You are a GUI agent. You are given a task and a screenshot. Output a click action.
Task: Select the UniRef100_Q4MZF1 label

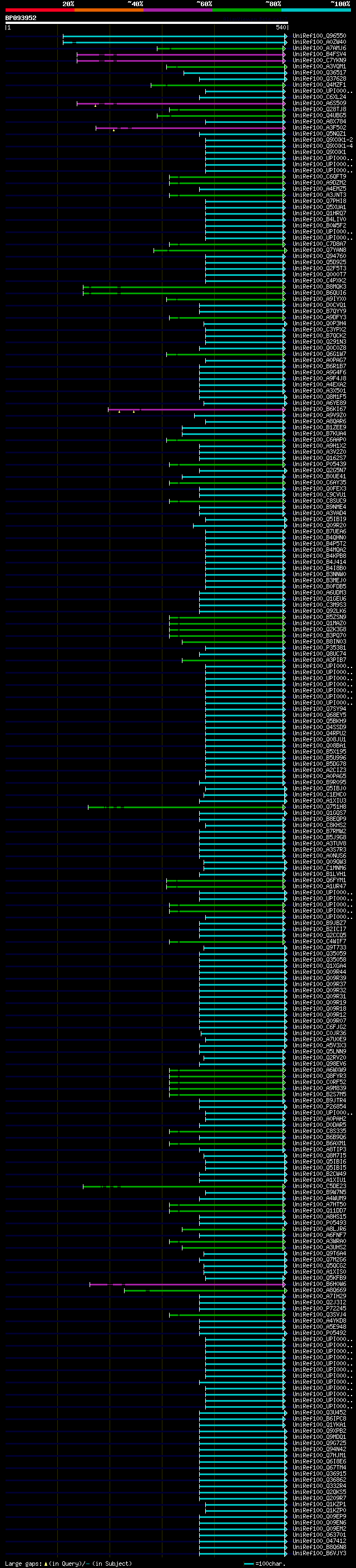[319, 85]
